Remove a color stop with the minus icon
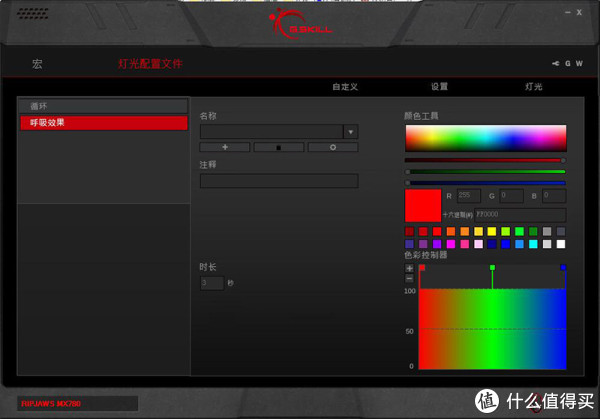The height and width of the screenshot is (419, 600). pyautogui.click(x=409, y=279)
